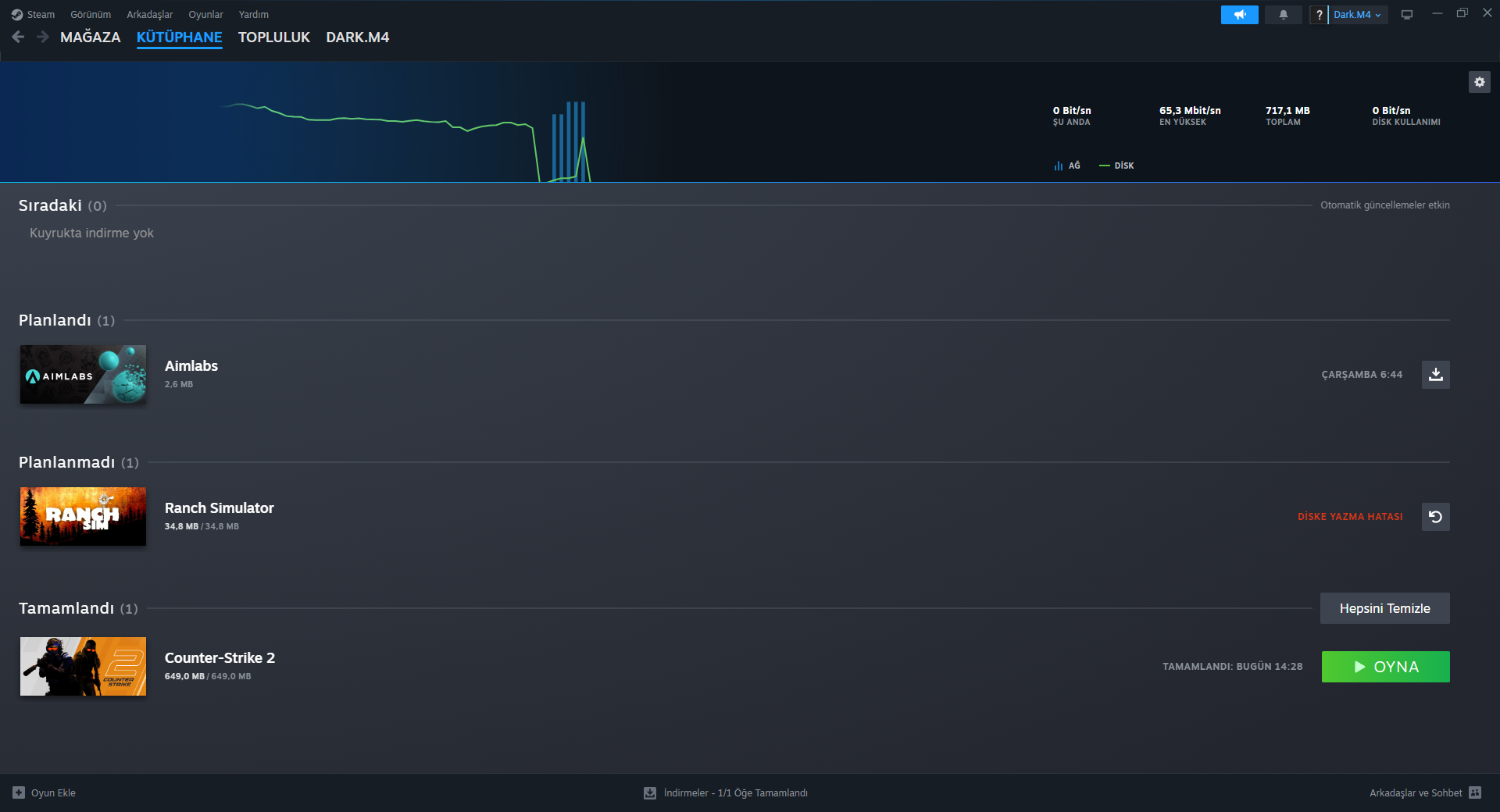Click the Counter-Strike 2 thumbnail
Screen dimensions: 1500x812
point(83,667)
